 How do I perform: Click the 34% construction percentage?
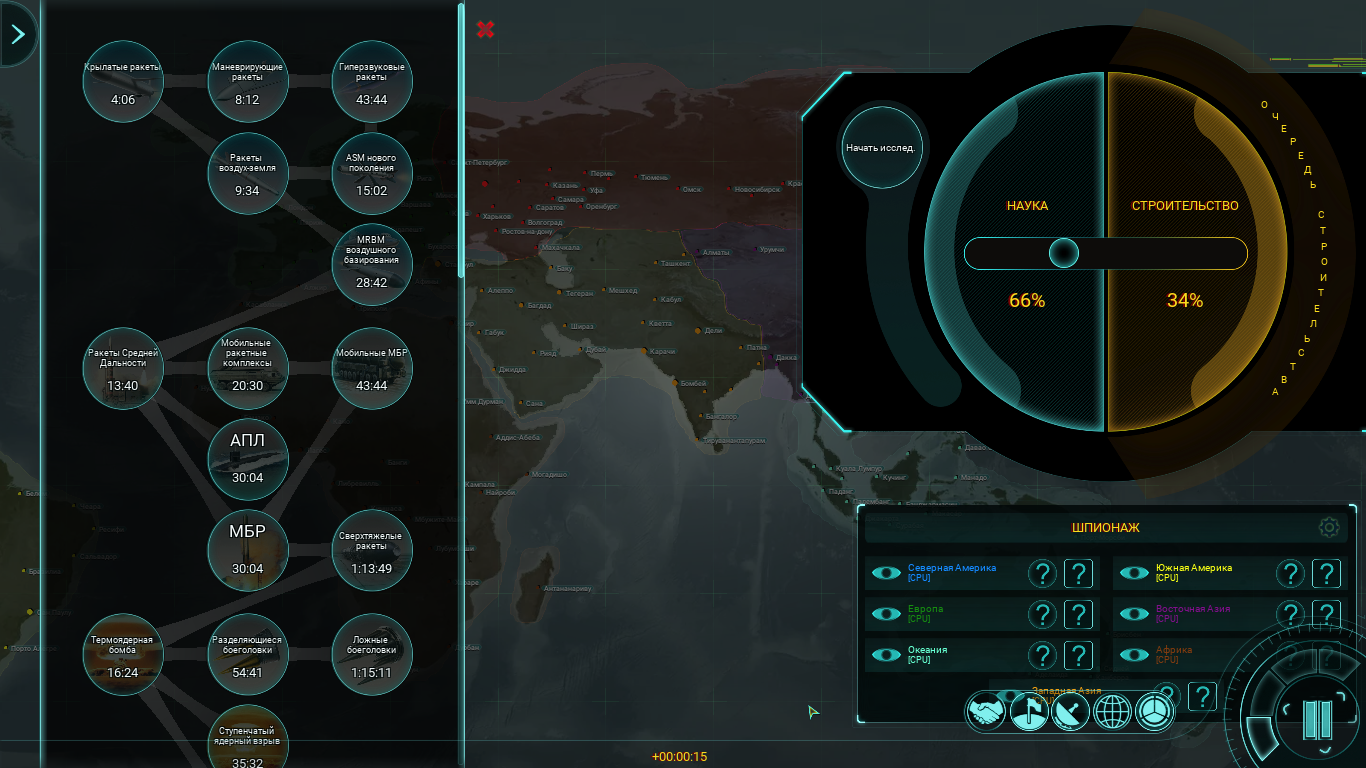coord(1185,300)
